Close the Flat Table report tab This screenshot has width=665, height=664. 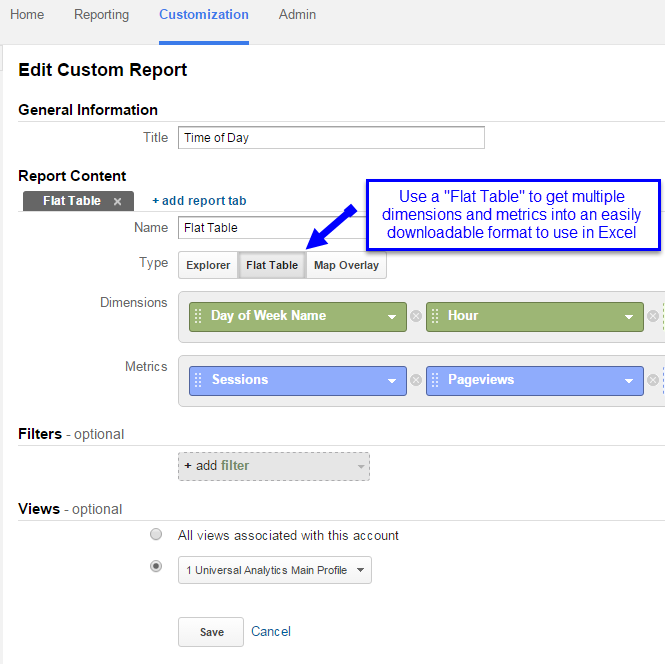point(117,201)
